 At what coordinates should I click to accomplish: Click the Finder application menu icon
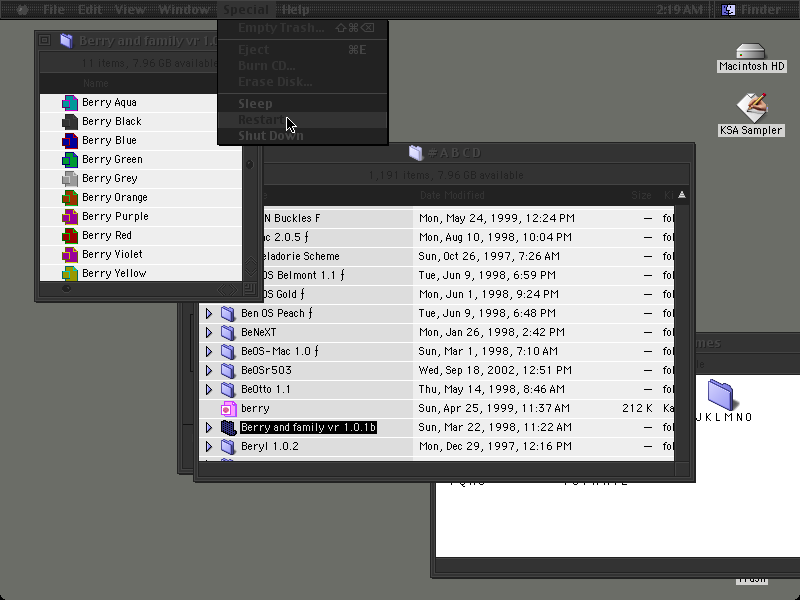728,10
